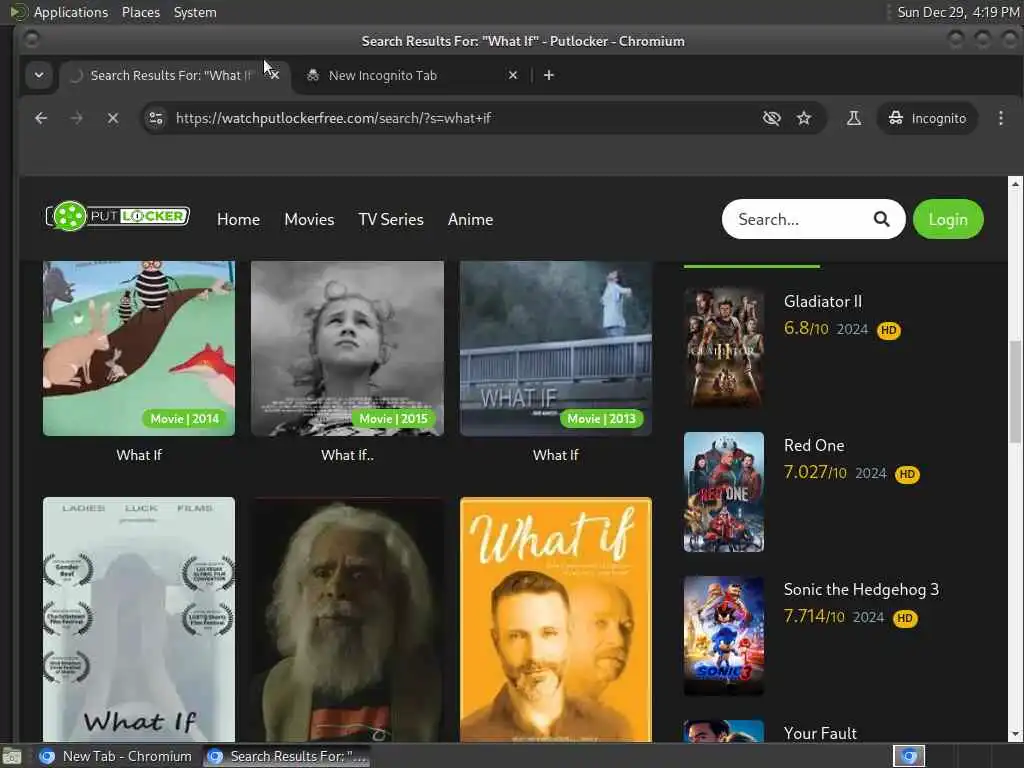1024x768 pixels.
Task: Click the workspace switcher Chromium icon
Action: pos(909,756)
